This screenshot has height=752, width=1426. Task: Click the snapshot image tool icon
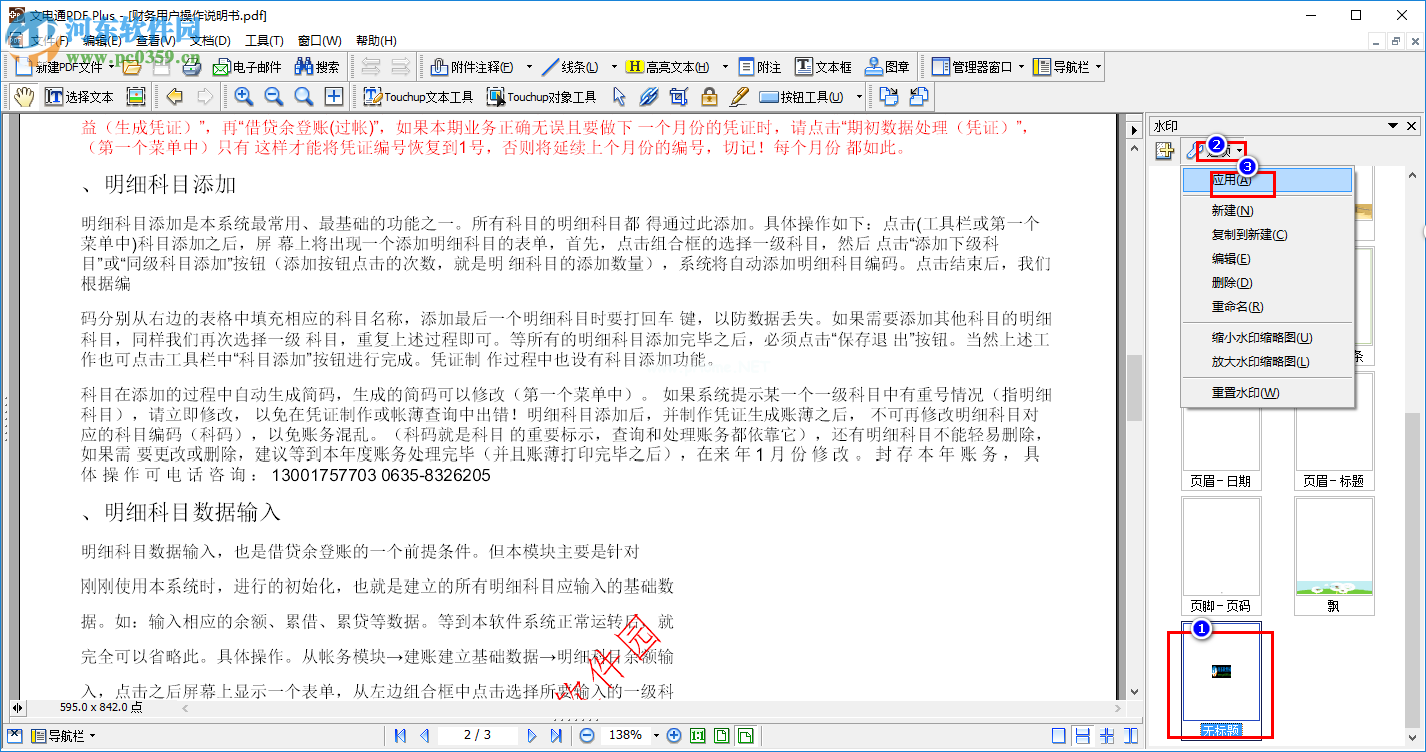pos(136,97)
